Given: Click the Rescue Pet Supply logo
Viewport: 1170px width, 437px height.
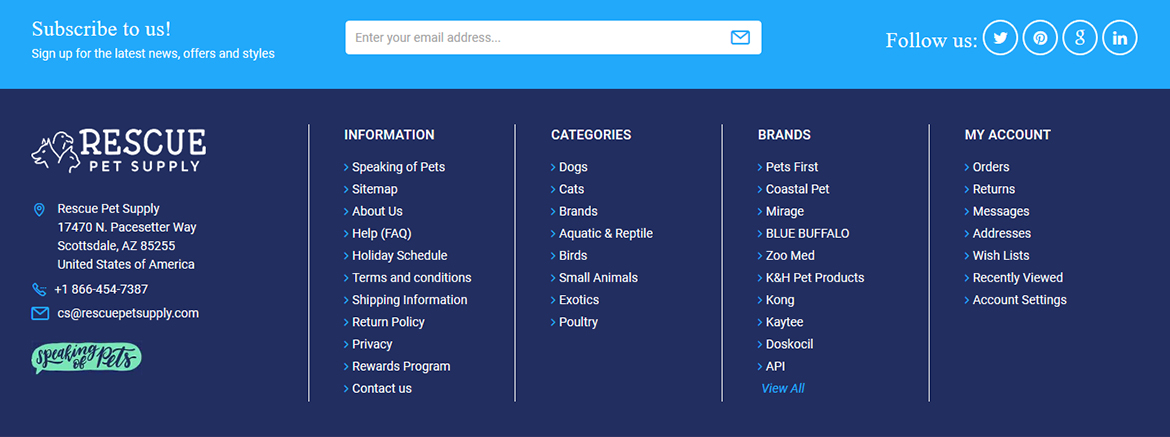Looking at the screenshot, I should click(x=119, y=151).
